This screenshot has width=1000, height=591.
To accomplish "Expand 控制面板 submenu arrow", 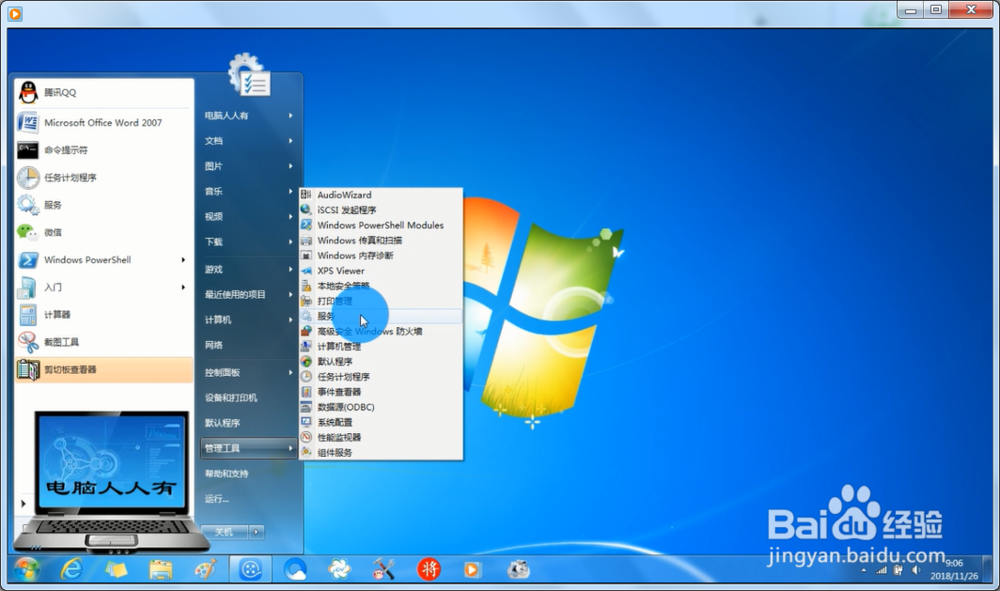I will (290, 372).
